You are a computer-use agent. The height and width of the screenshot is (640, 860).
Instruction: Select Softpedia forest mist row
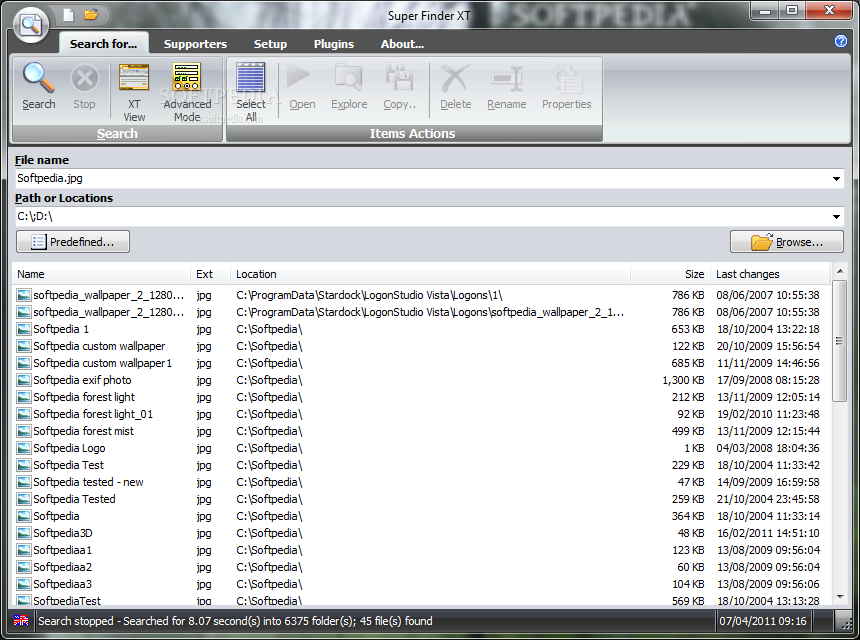point(421,431)
